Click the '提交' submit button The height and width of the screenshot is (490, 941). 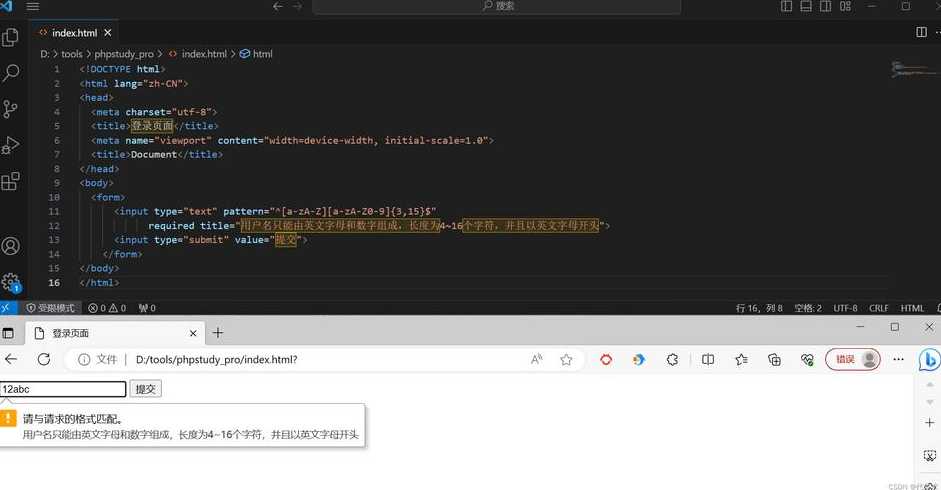click(x=145, y=389)
